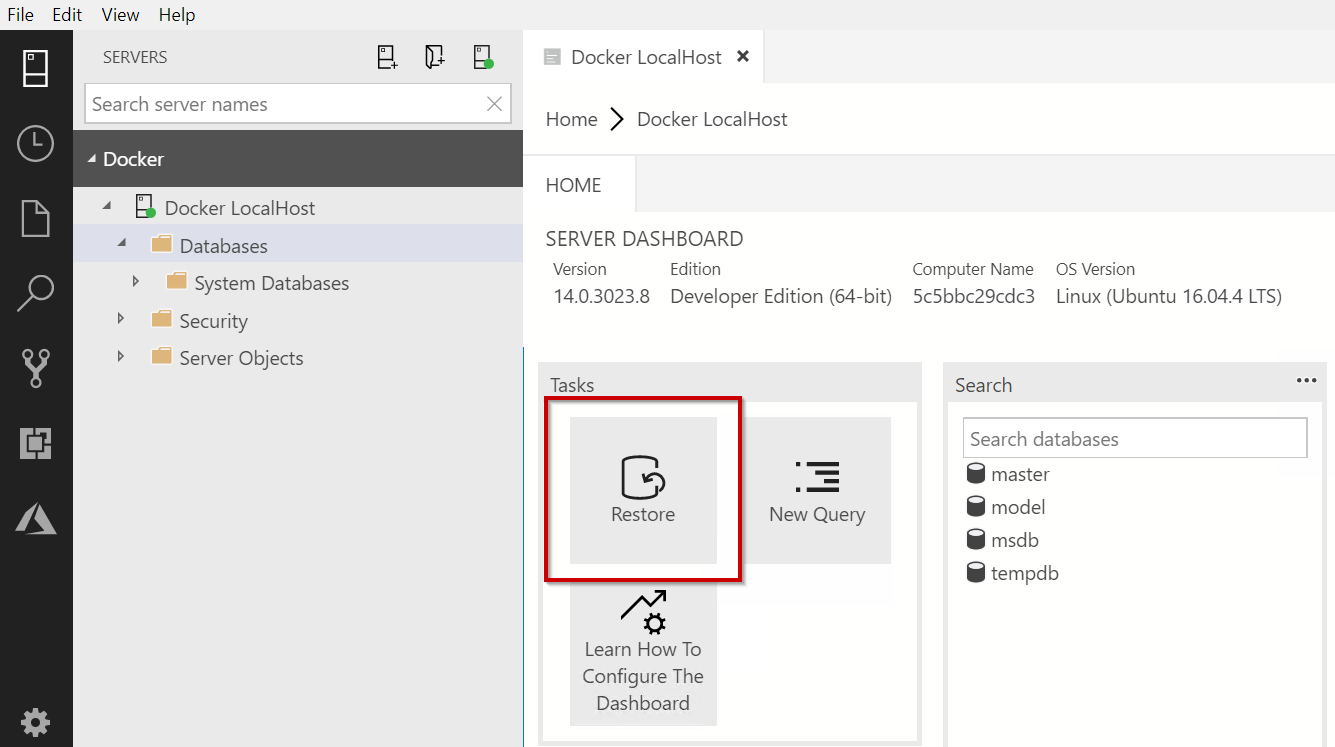Collapse the Docker server group
Viewport: 1335px width, 747px height.
[x=92, y=159]
